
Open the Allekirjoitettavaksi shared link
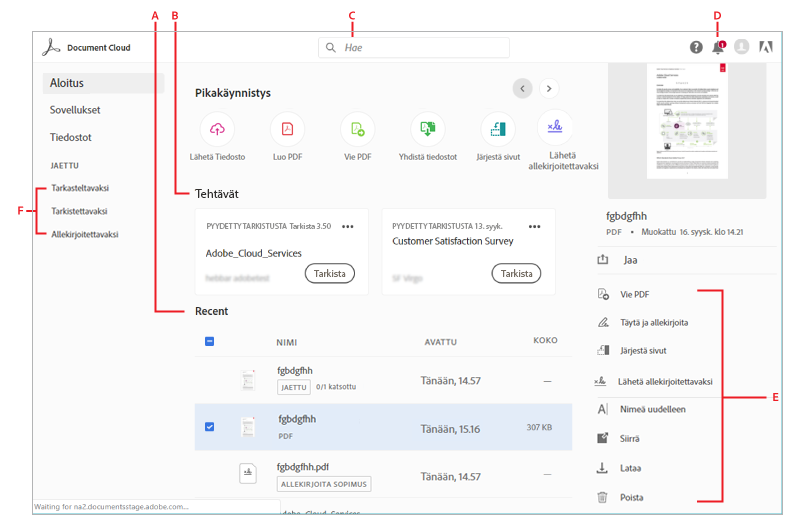85,234
